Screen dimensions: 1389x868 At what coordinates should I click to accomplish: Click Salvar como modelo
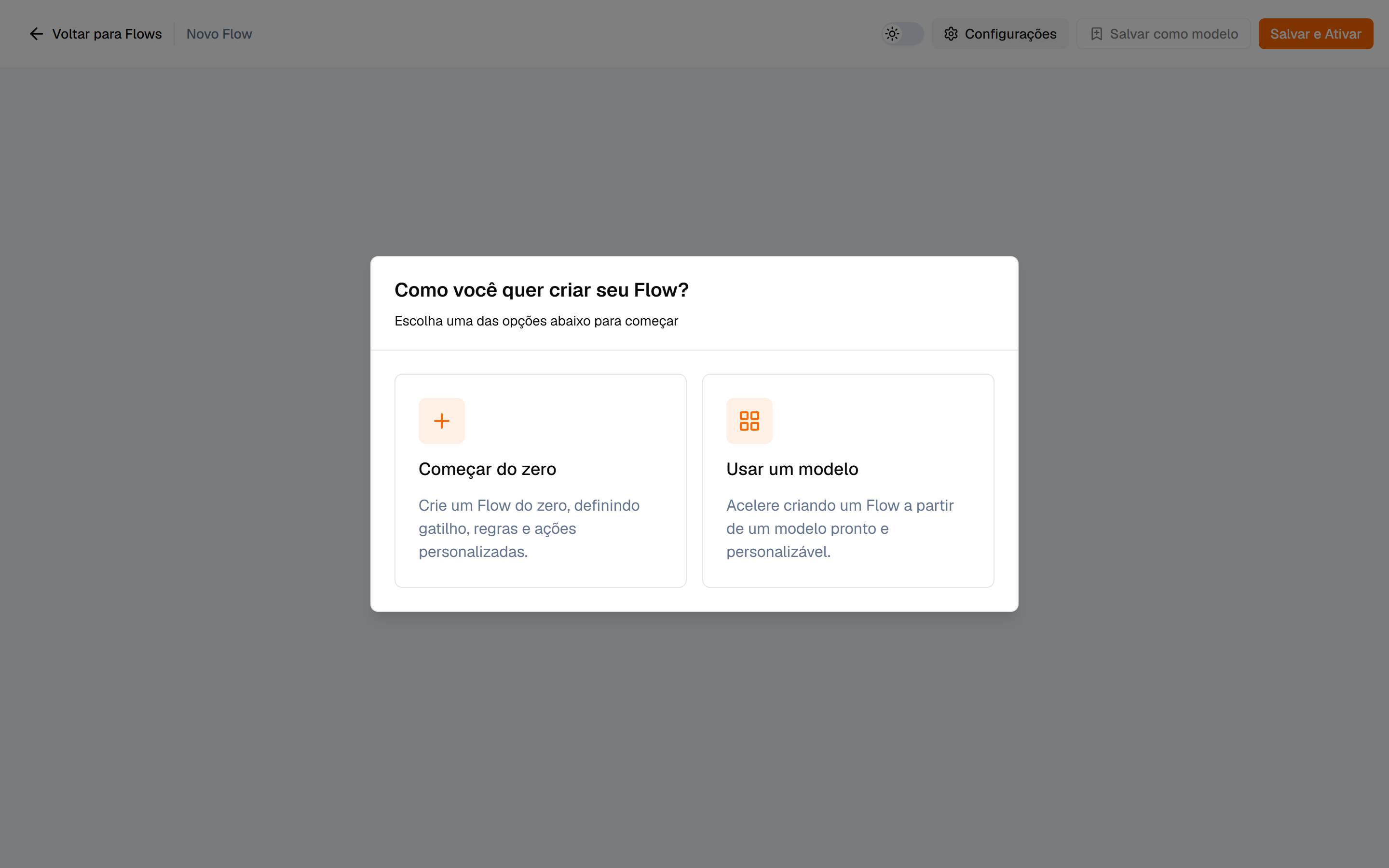1163,34
